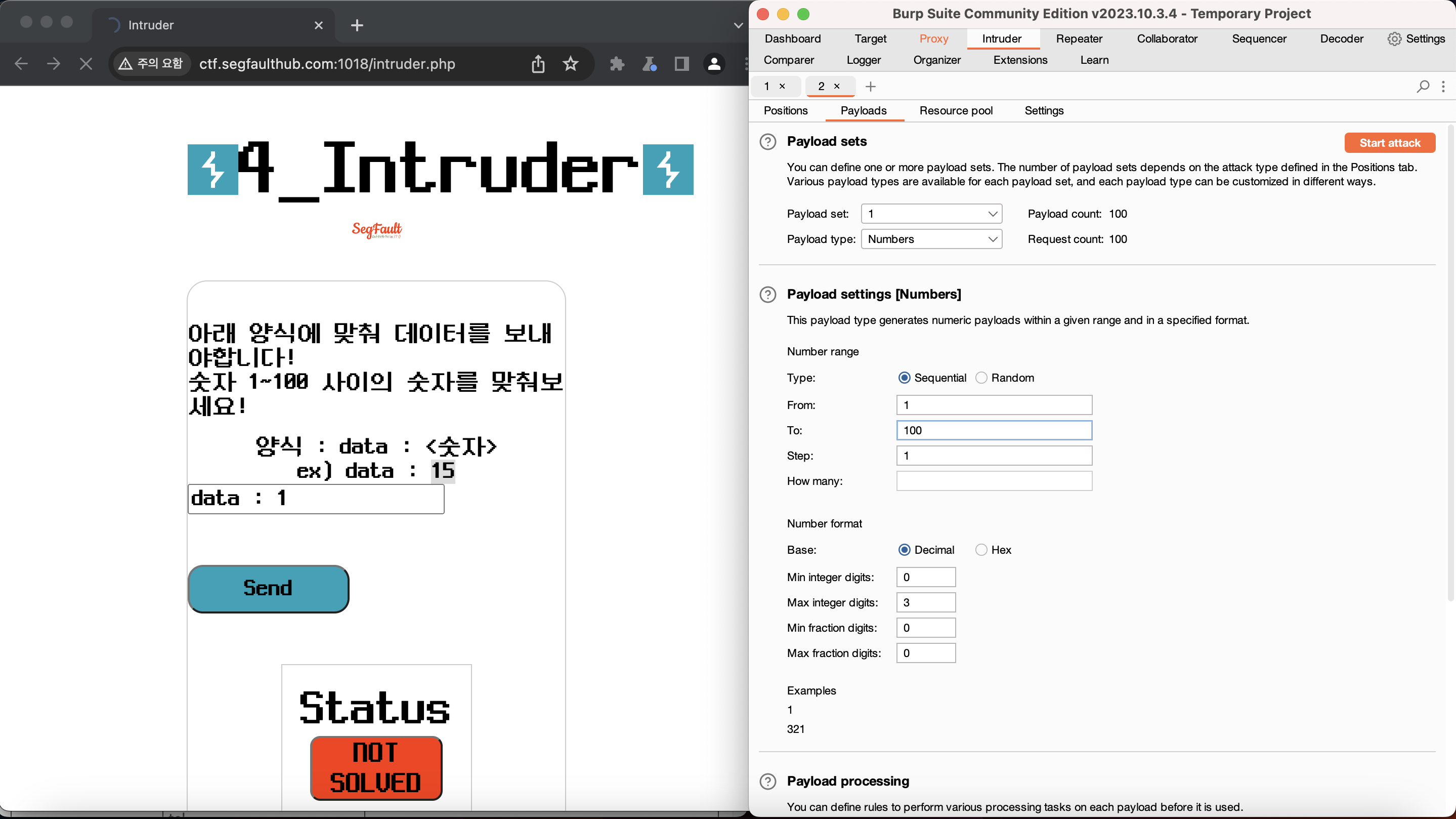
Task: Switch to Resource pool sub-tab
Action: 956,110
